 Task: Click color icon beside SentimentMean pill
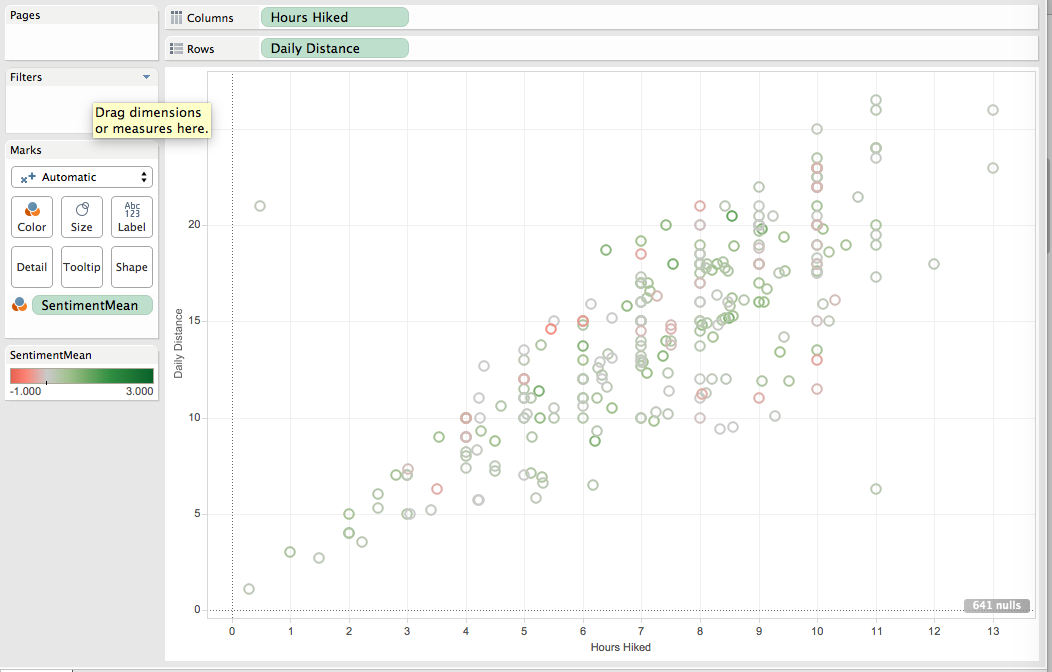click(19, 304)
